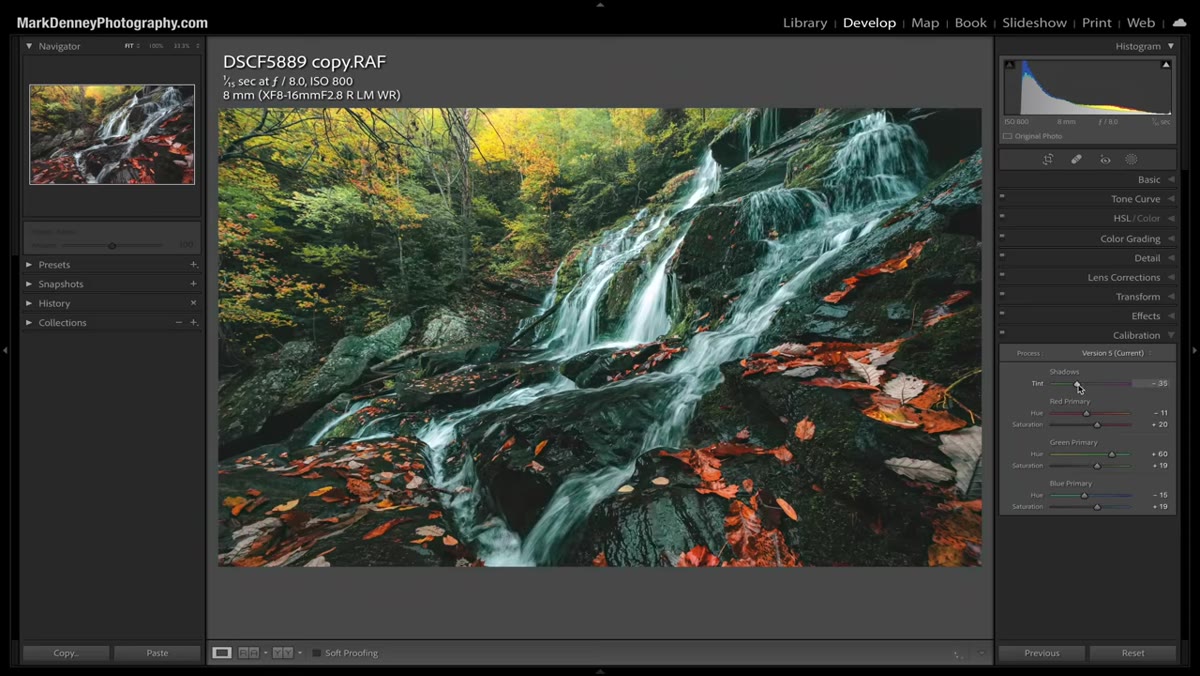1200x676 pixels.
Task: Set Navigator zoom to FIT
Action: (x=130, y=46)
